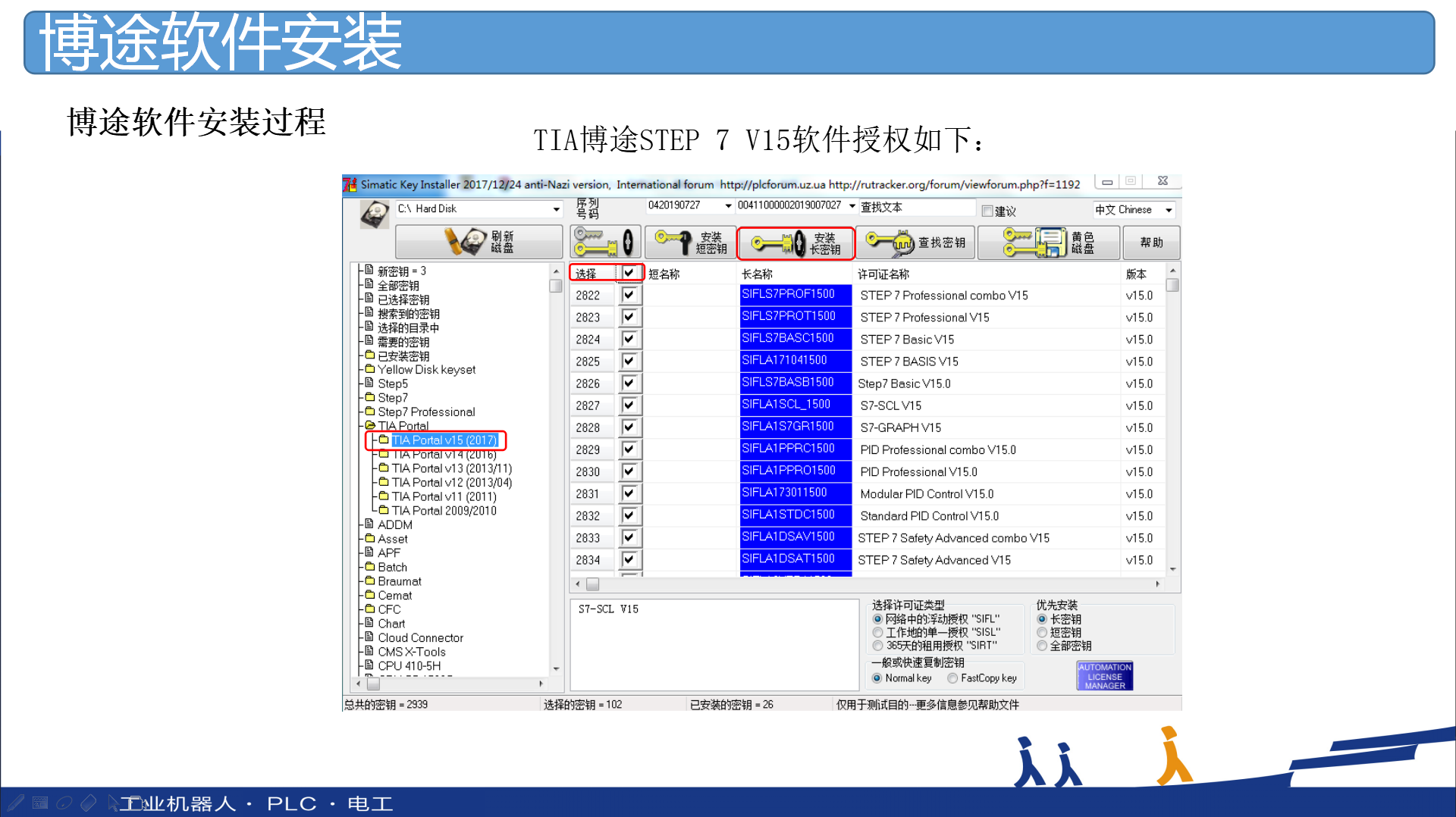Viewport: 1456px width, 817px height.
Task: Expand the serial number 0420190727 dropdown
Action: (728, 205)
